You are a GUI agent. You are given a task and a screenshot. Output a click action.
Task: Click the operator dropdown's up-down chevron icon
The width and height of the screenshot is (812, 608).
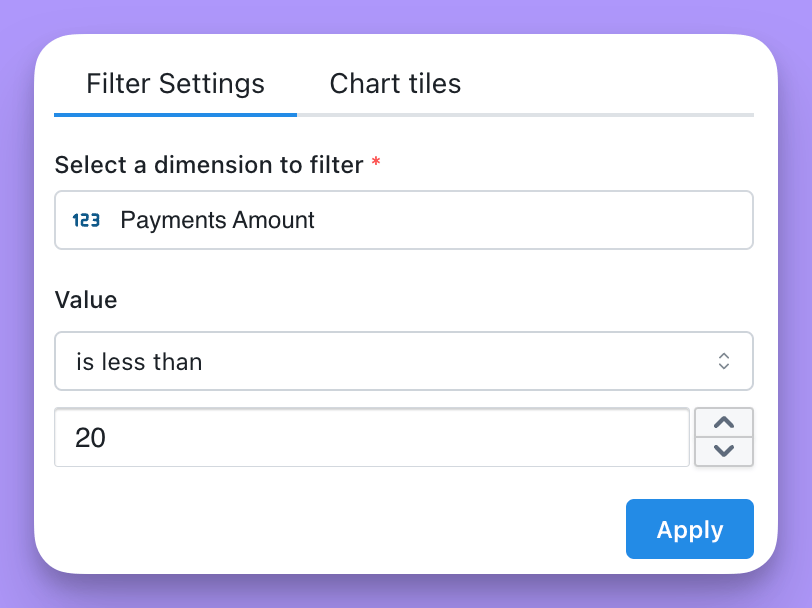pyautogui.click(x=723, y=361)
